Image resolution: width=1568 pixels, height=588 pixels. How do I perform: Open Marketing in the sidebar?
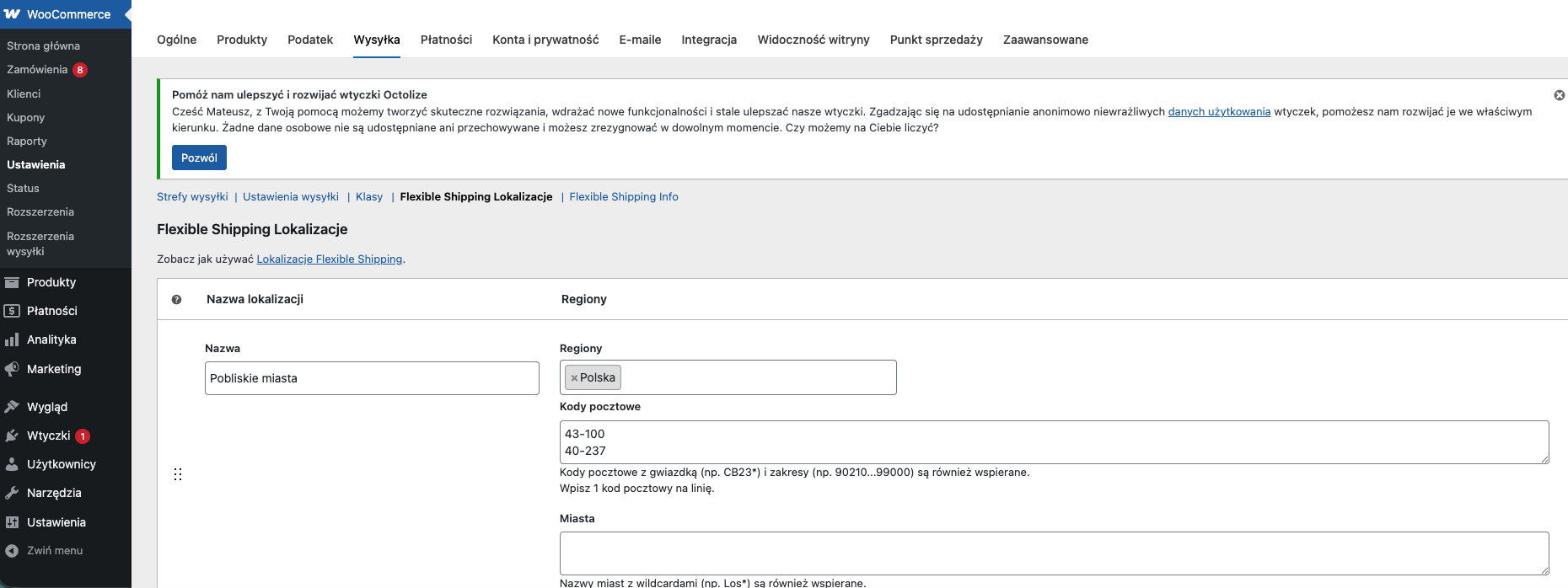coord(53,369)
